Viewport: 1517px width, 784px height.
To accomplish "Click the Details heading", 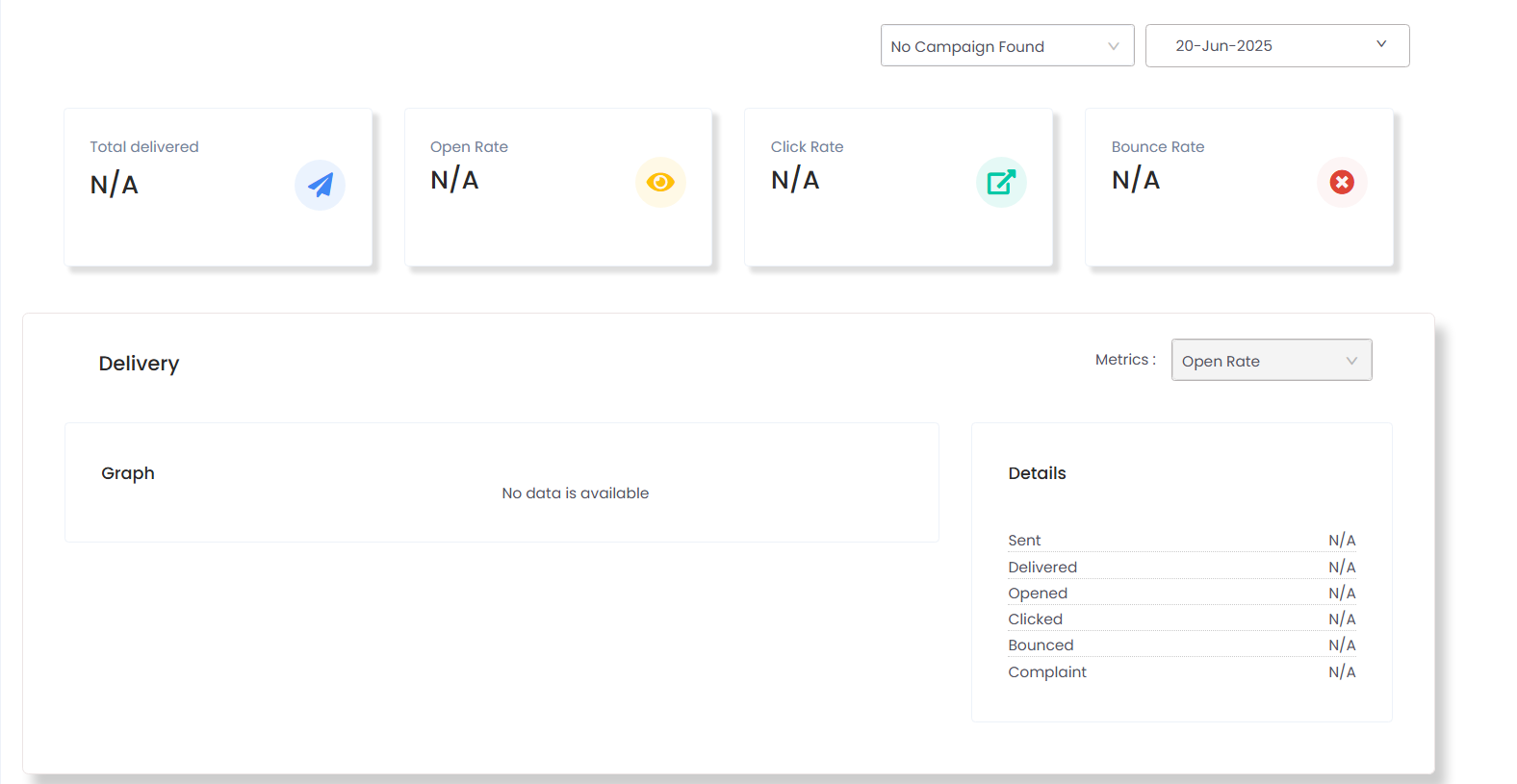I will click(x=1037, y=473).
